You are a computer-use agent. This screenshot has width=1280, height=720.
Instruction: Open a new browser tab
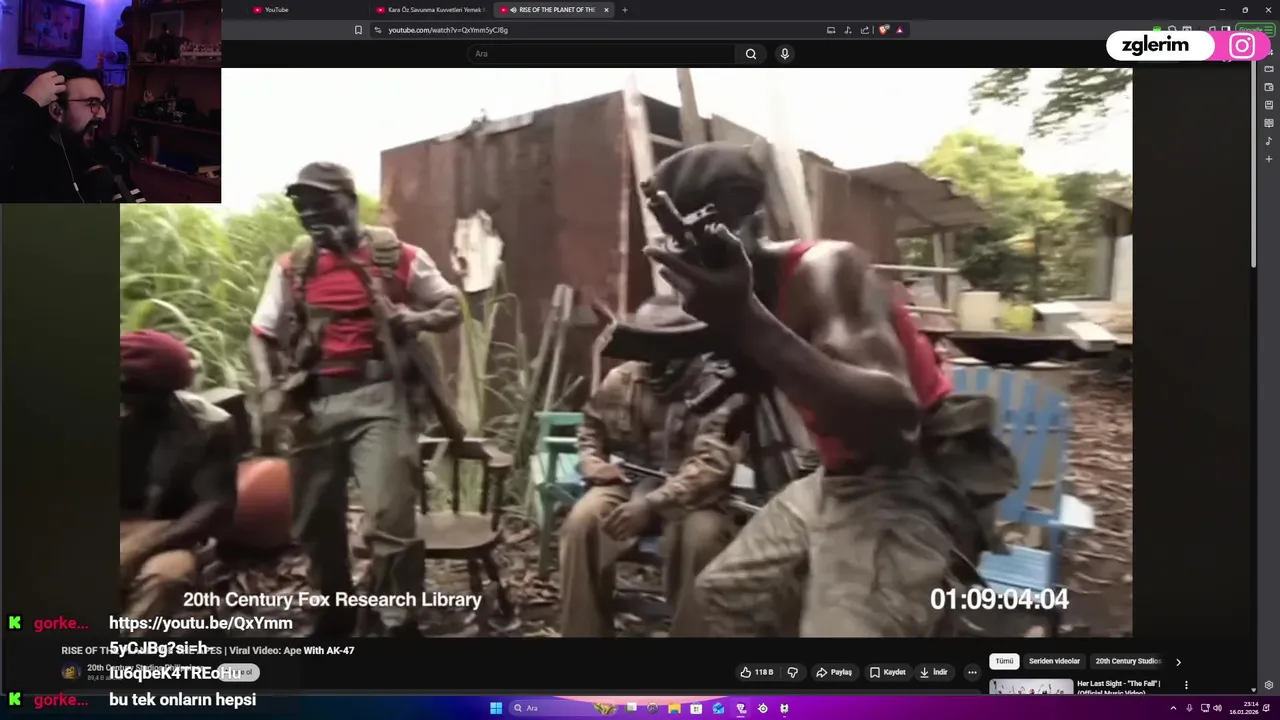pyautogui.click(x=625, y=10)
